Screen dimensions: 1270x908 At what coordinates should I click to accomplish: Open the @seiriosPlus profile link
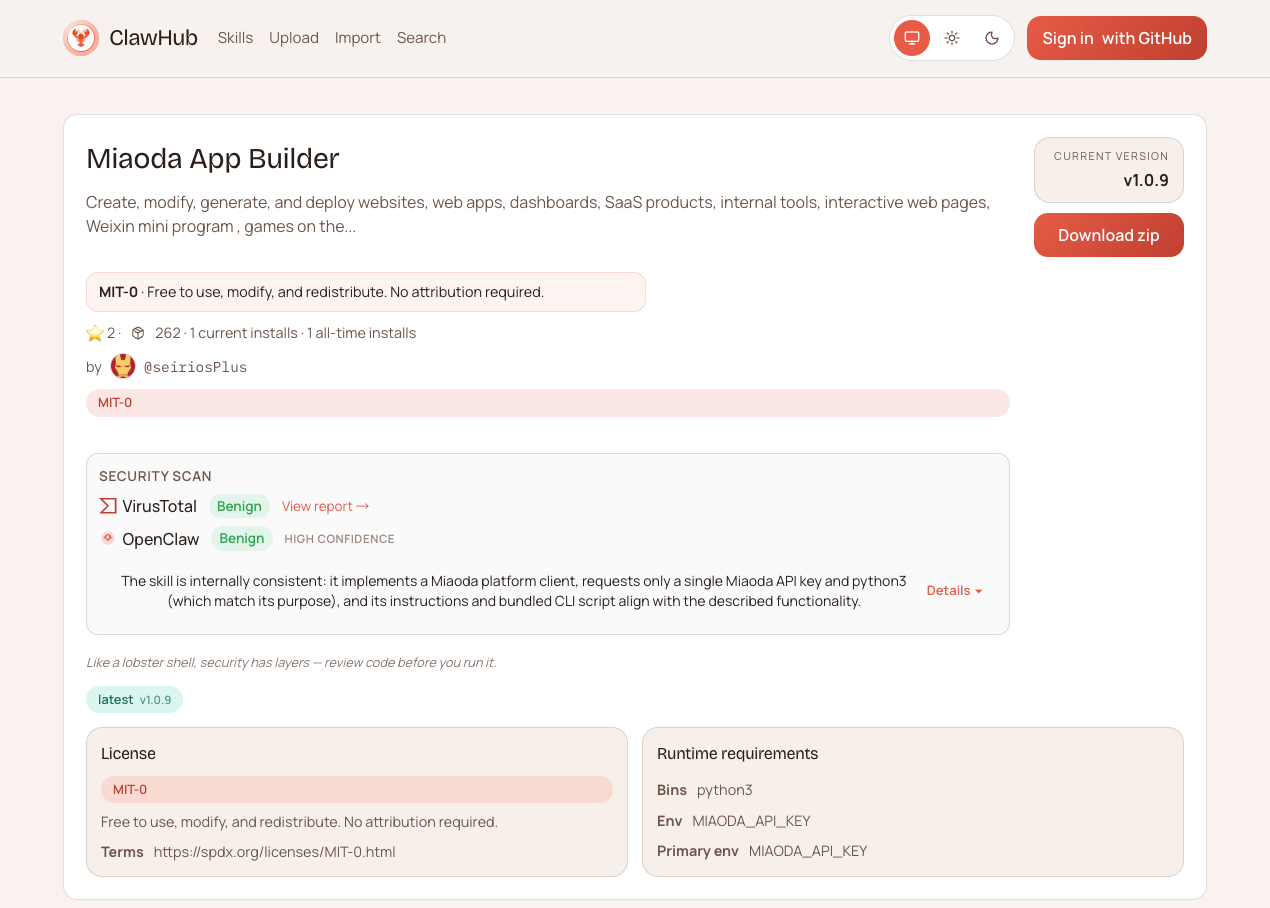[x=195, y=367]
